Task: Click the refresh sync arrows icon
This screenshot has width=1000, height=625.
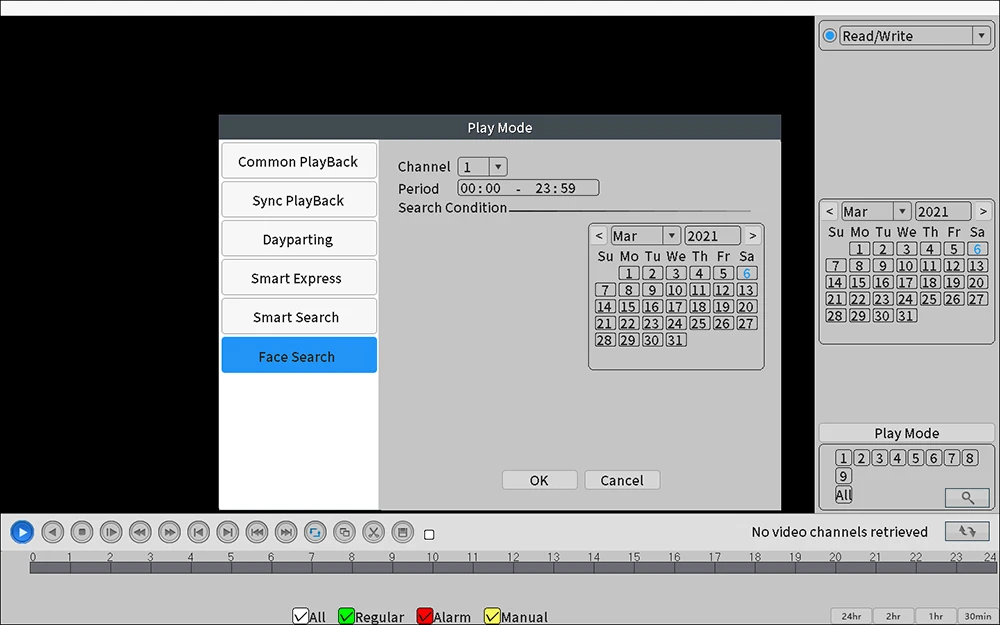Action: tap(967, 531)
